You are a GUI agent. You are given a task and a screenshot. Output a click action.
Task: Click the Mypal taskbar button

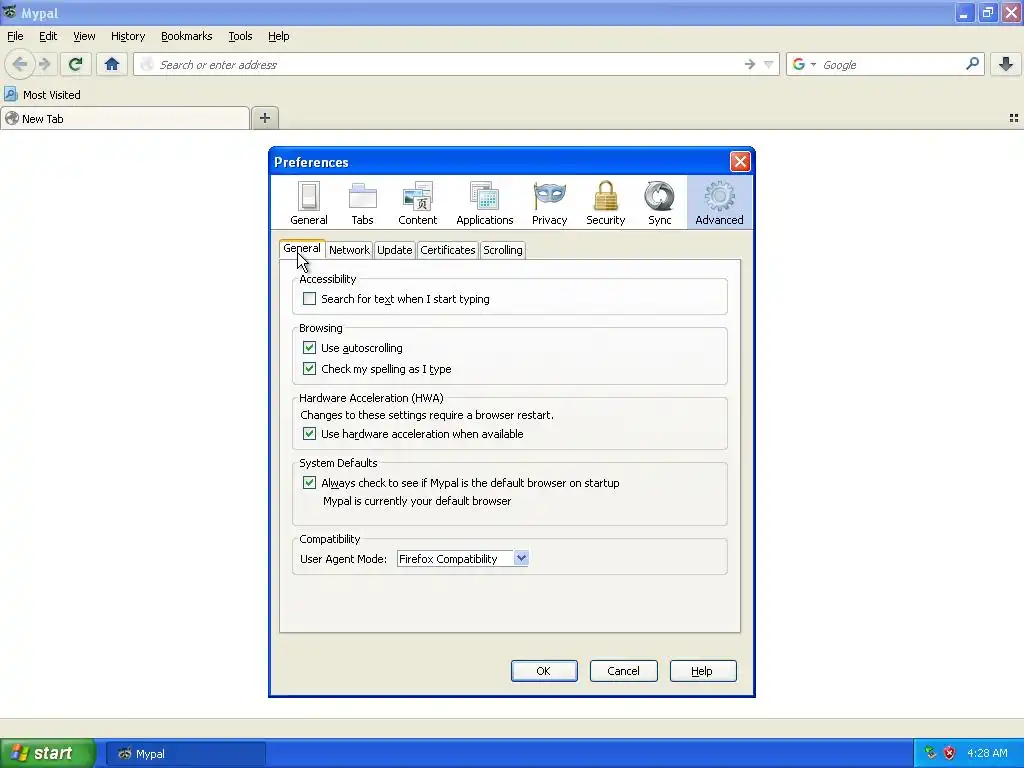[x=186, y=754]
